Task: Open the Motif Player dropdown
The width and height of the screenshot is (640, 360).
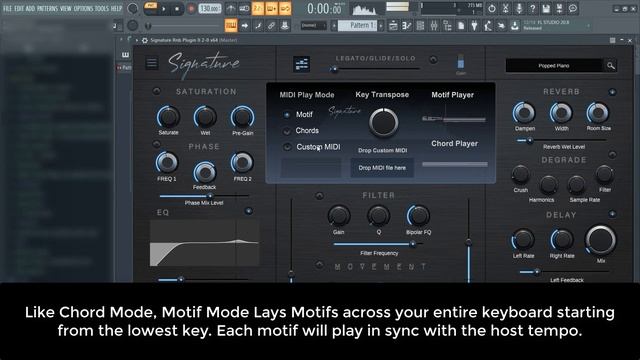Action: click(x=453, y=119)
